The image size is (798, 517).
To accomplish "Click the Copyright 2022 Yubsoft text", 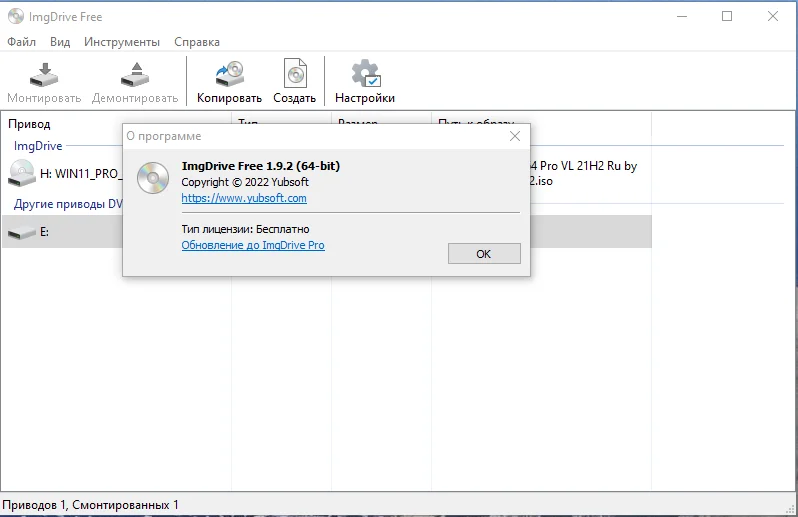I will pyautogui.click(x=245, y=182).
